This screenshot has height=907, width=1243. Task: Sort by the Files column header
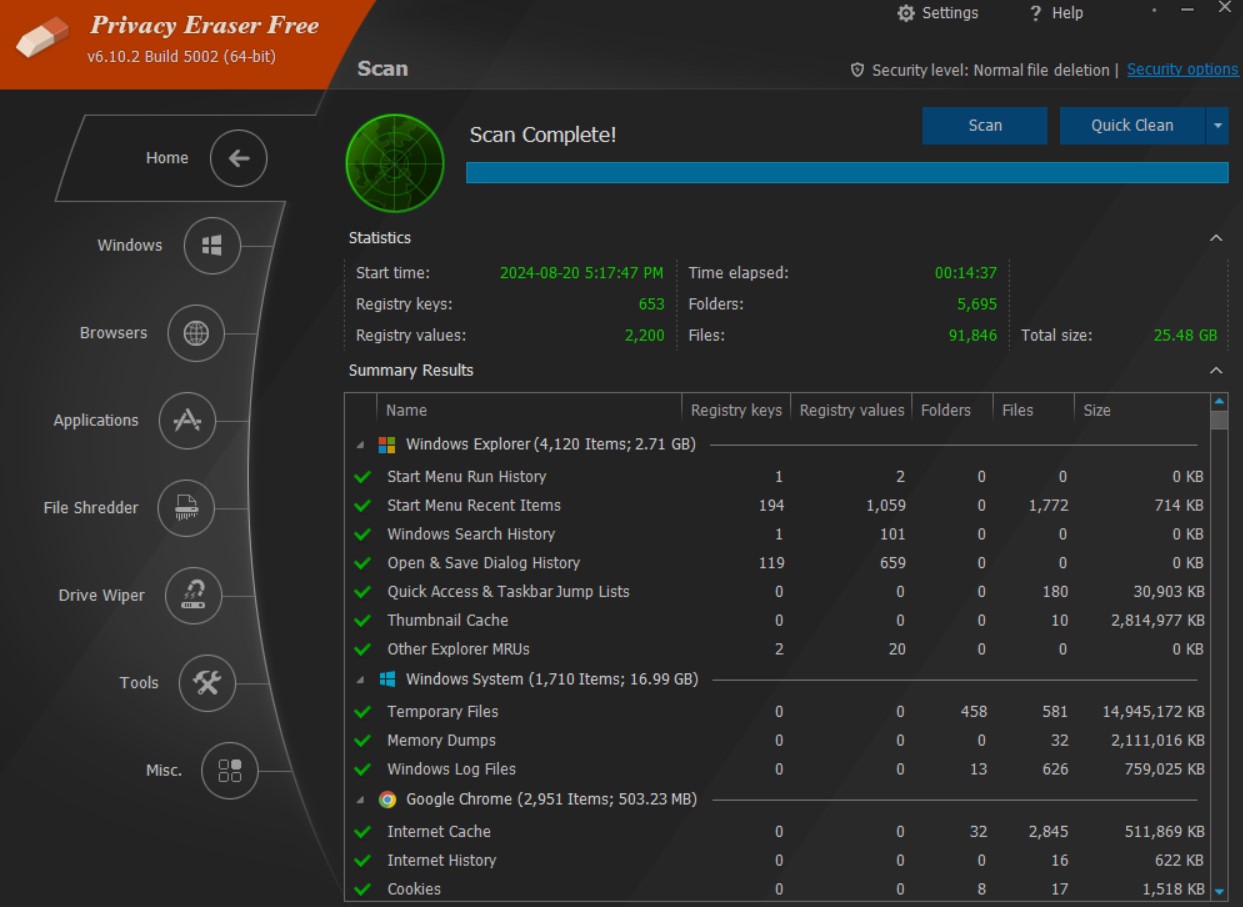click(1032, 410)
